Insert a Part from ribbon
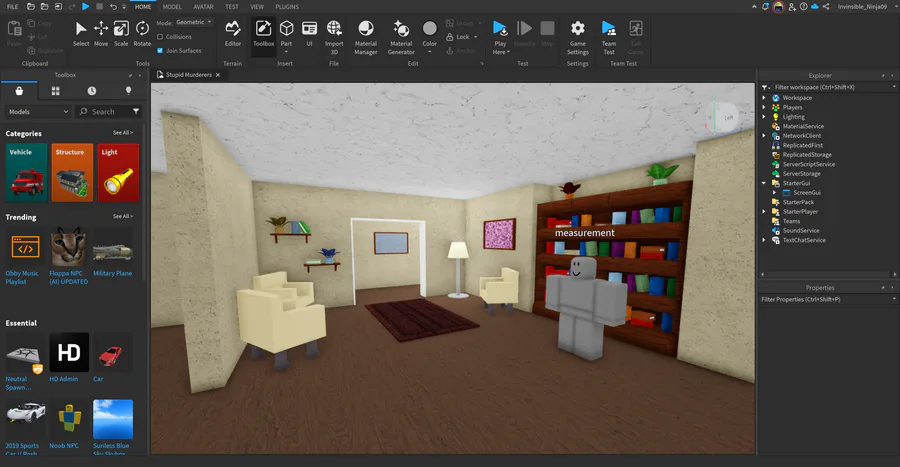Image resolution: width=900 pixels, height=467 pixels. [286, 36]
